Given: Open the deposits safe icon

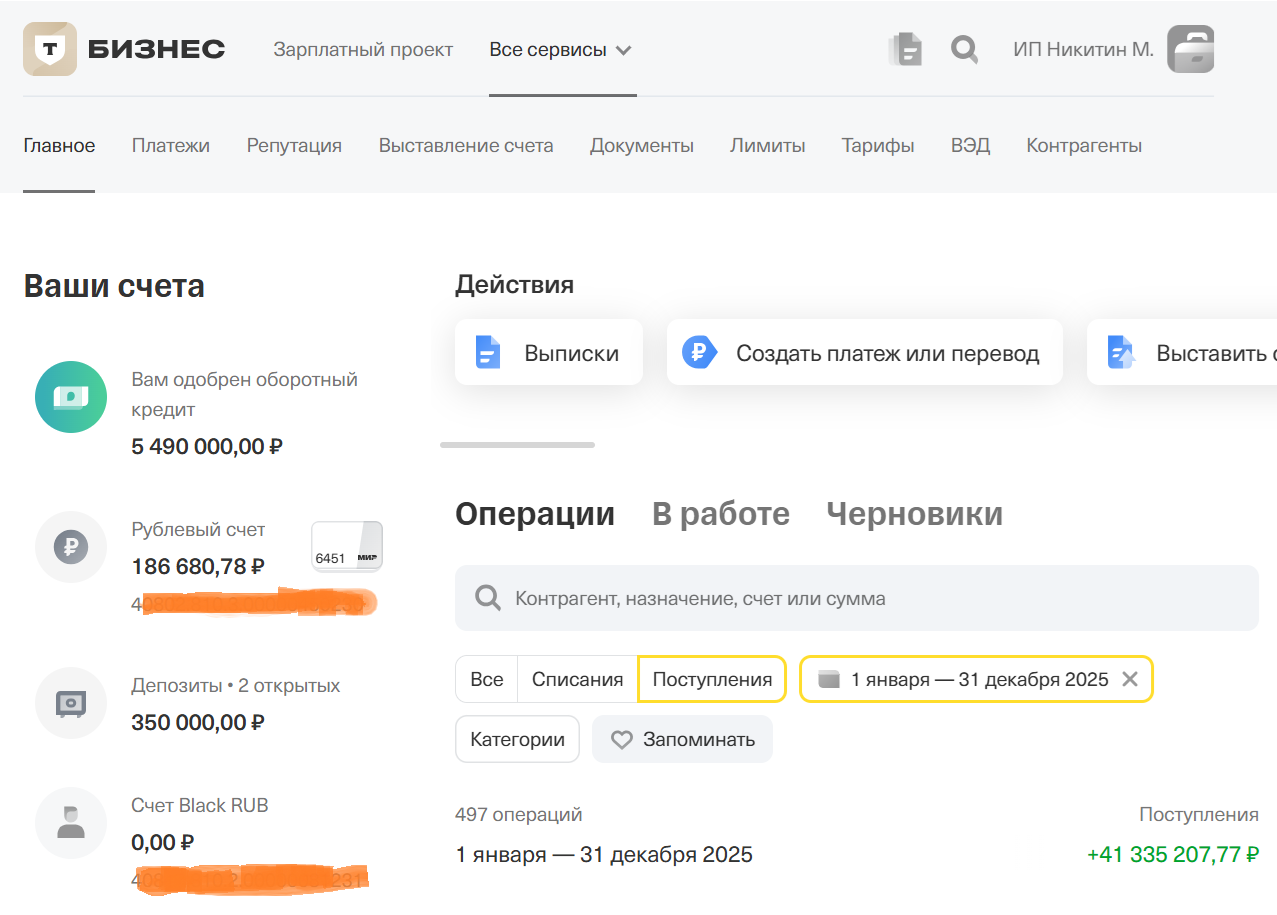Looking at the screenshot, I should click(71, 703).
